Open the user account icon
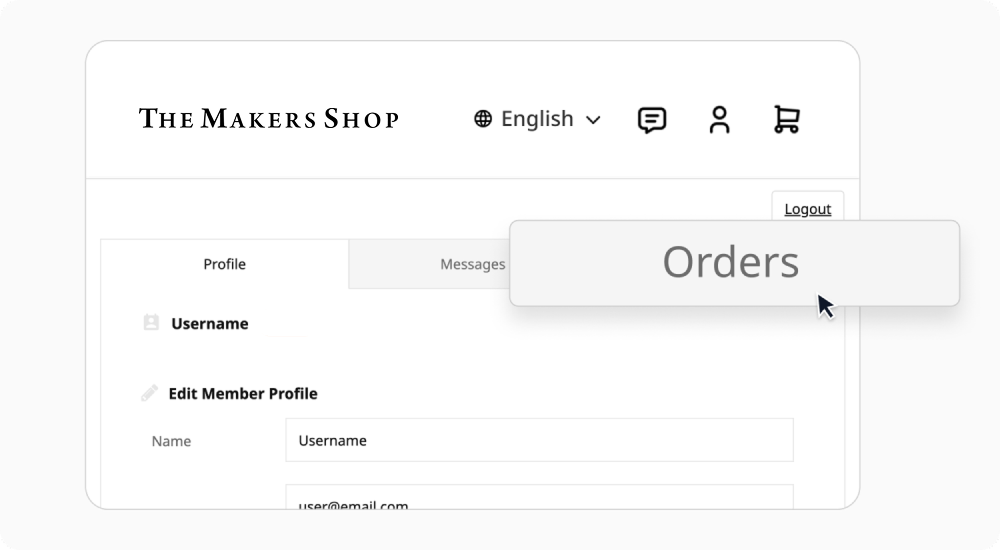The image size is (1000, 550). [719, 120]
